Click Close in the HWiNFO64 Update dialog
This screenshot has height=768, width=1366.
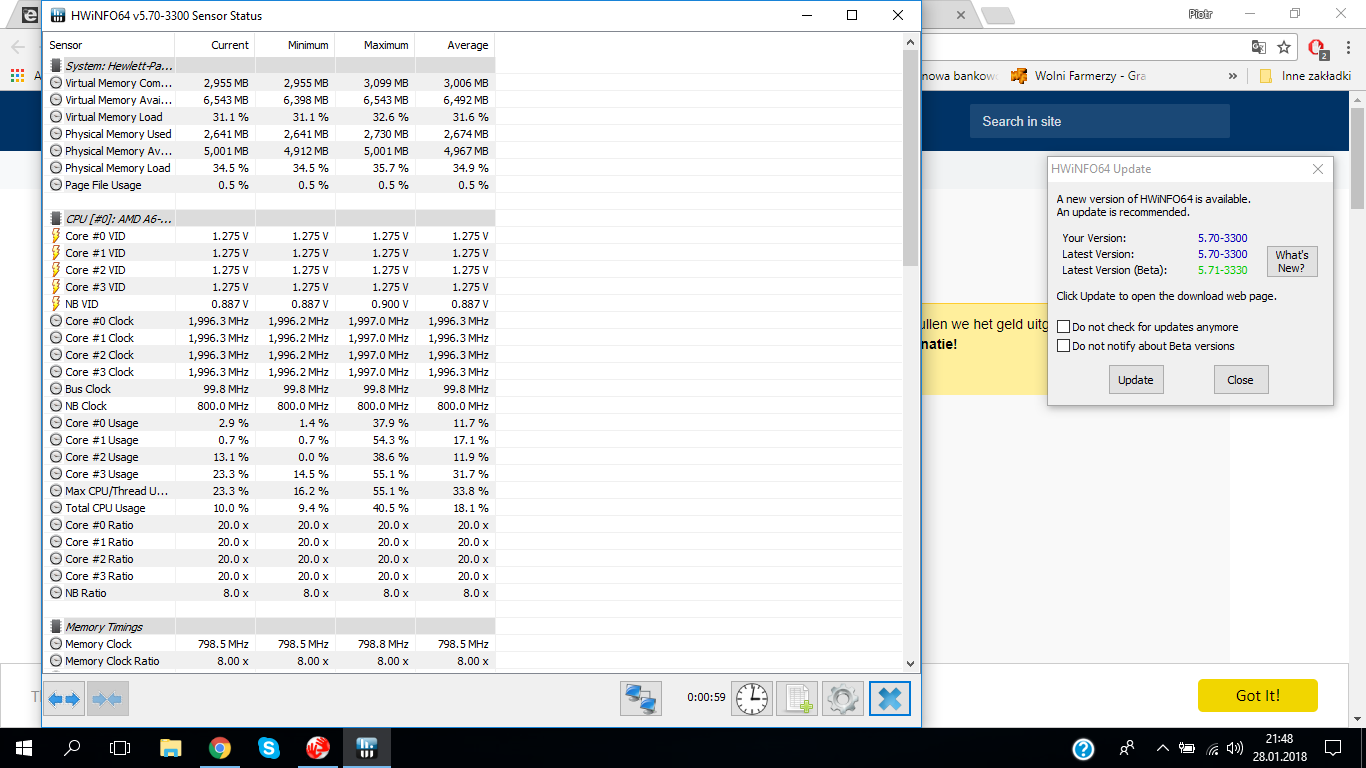[1241, 380]
